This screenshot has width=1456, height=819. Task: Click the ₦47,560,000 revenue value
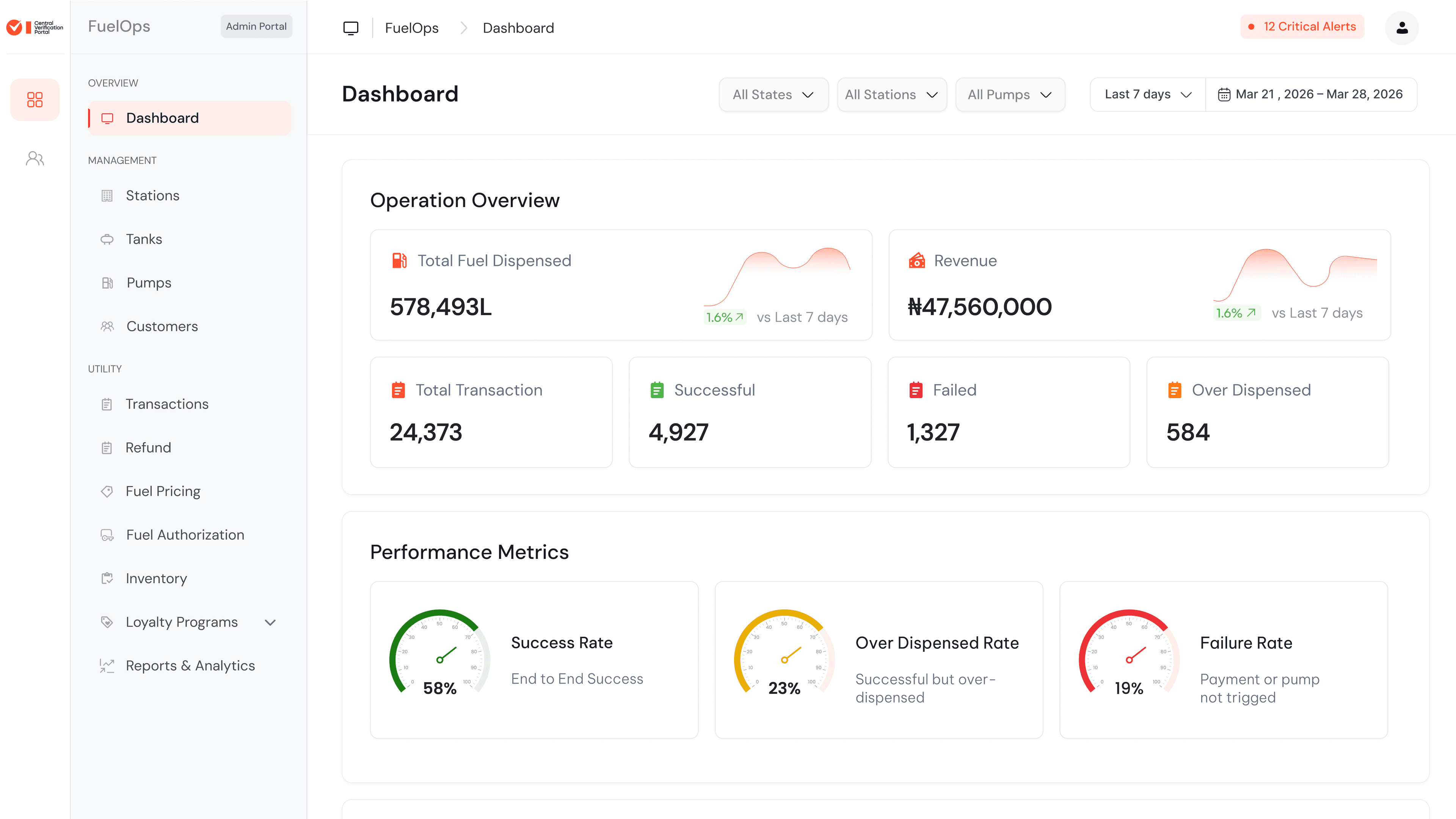pos(979,307)
